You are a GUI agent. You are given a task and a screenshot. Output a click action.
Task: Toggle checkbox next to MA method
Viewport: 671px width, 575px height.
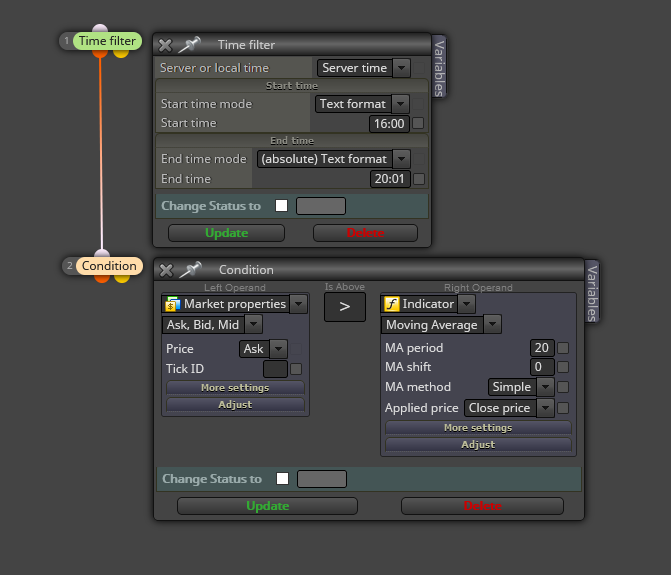(x=563, y=387)
